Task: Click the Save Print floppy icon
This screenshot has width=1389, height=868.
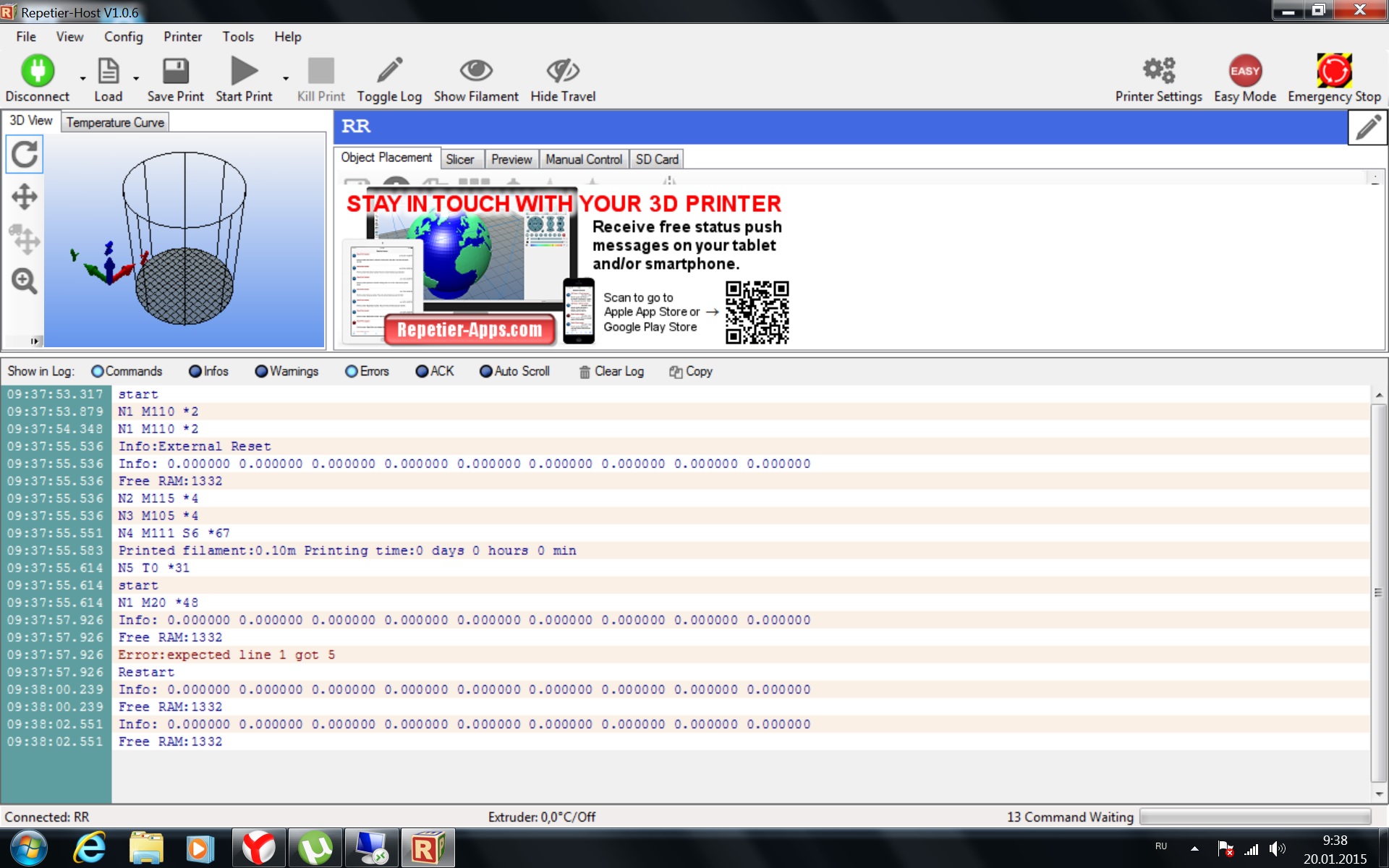Action: (175, 72)
